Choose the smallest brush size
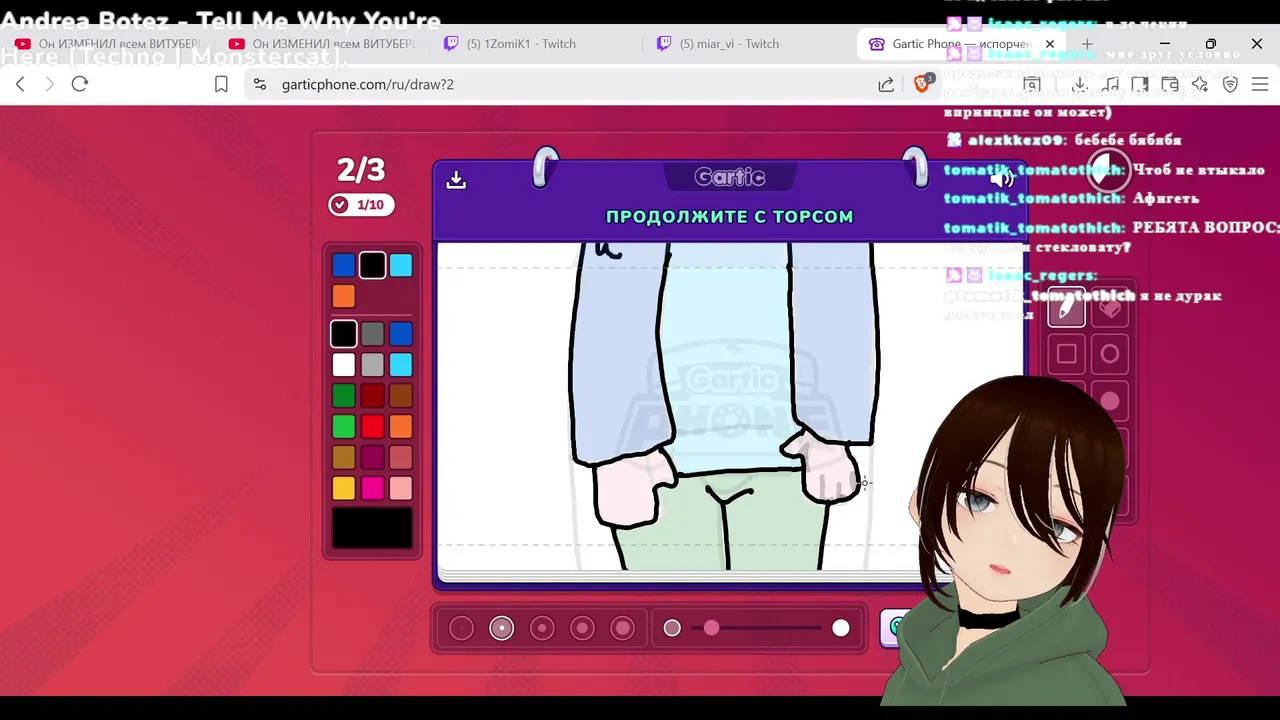This screenshot has height=720, width=1280. coord(461,628)
